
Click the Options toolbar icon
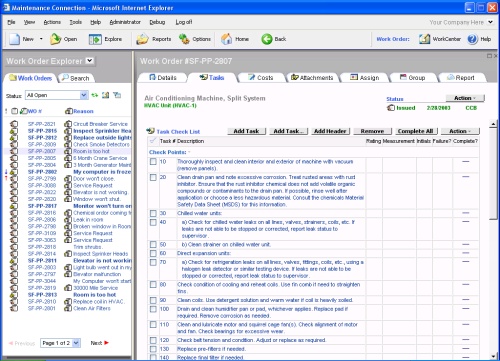pyautogui.click(x=184, y=39)
